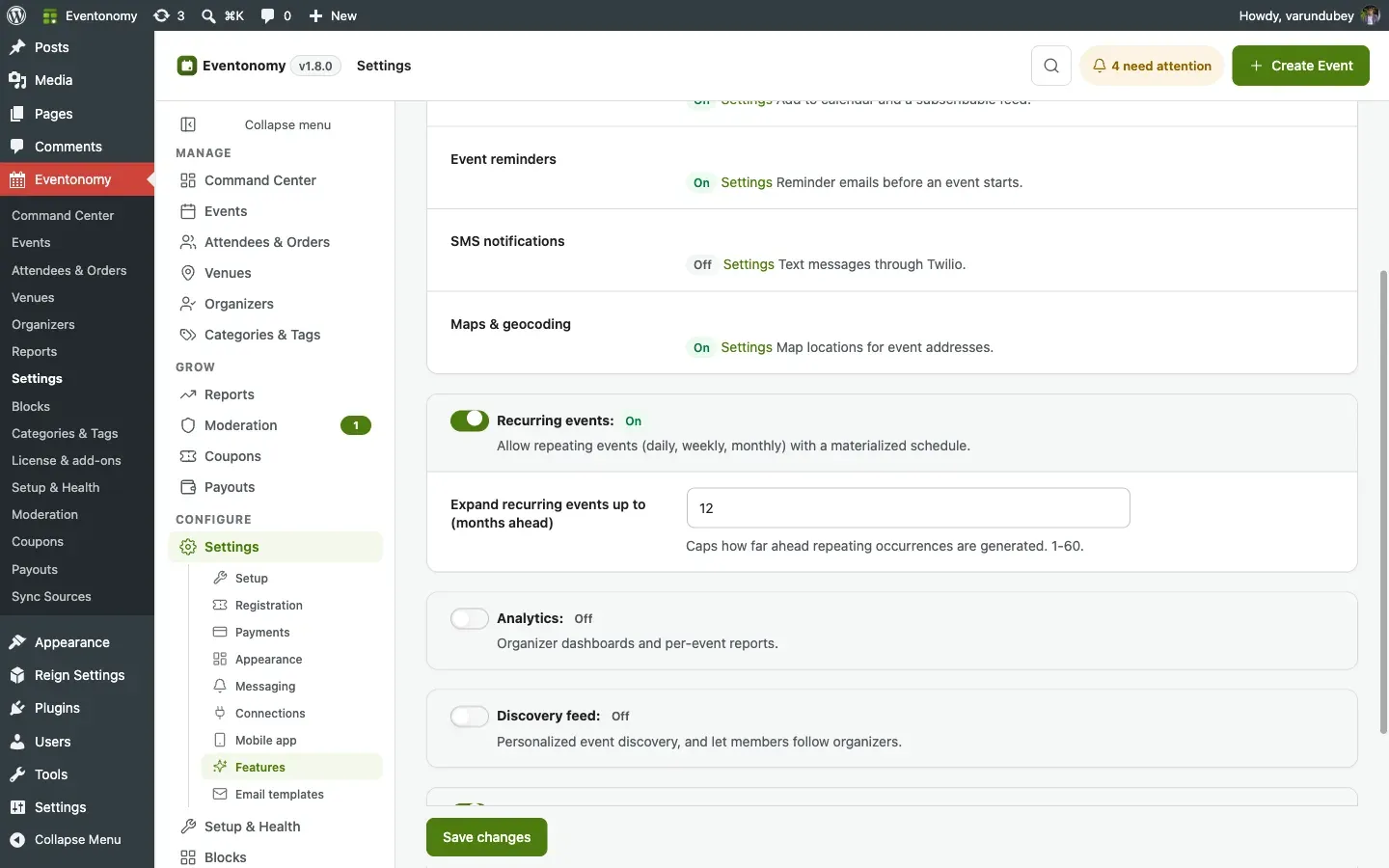This screenshot has width=1389, height=868.
Task: Enable the Discovery feed toggle
Action: 470,716
